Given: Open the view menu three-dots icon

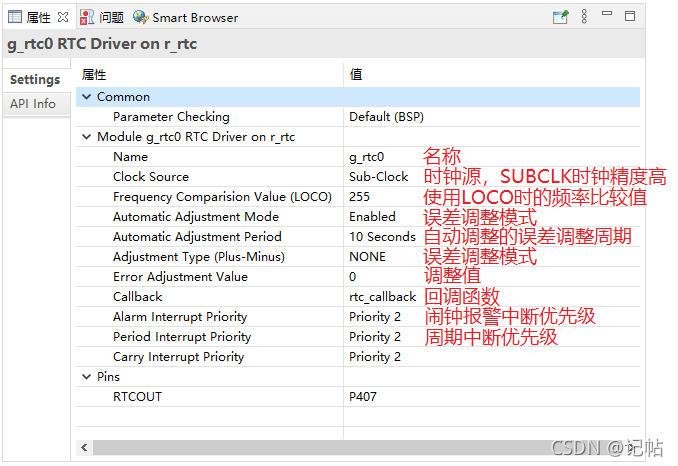Looking at the screenshot, I should click(584, 16).
